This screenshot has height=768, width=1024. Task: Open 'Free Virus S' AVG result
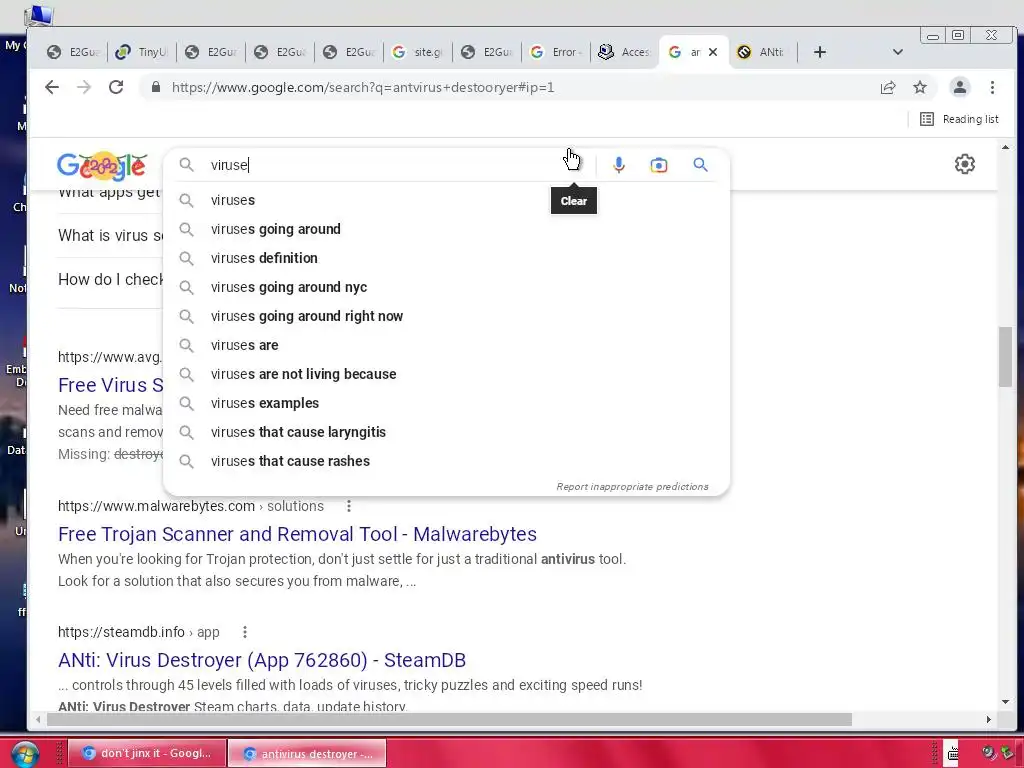pyautogui.click(x=110, y=385)
